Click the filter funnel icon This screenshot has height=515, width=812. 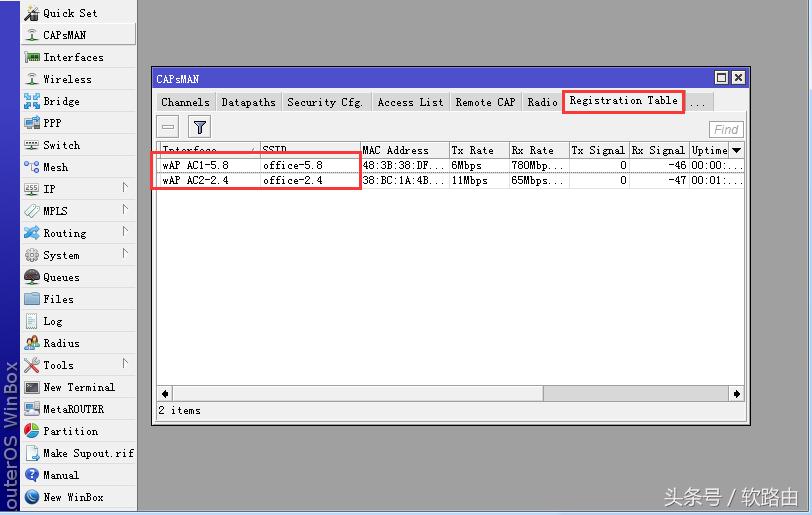[x=200, y=127]
